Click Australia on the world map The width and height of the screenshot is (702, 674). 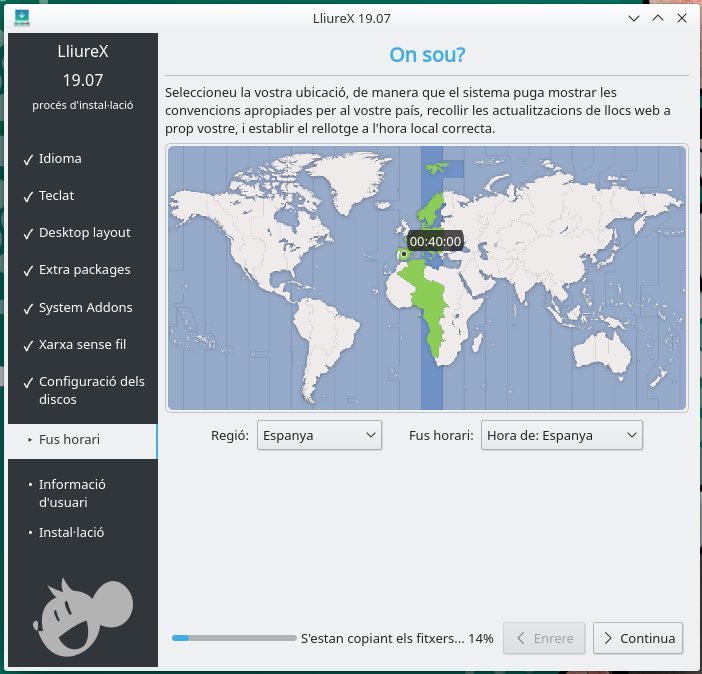pyautogui.click(x=602, y=352)
